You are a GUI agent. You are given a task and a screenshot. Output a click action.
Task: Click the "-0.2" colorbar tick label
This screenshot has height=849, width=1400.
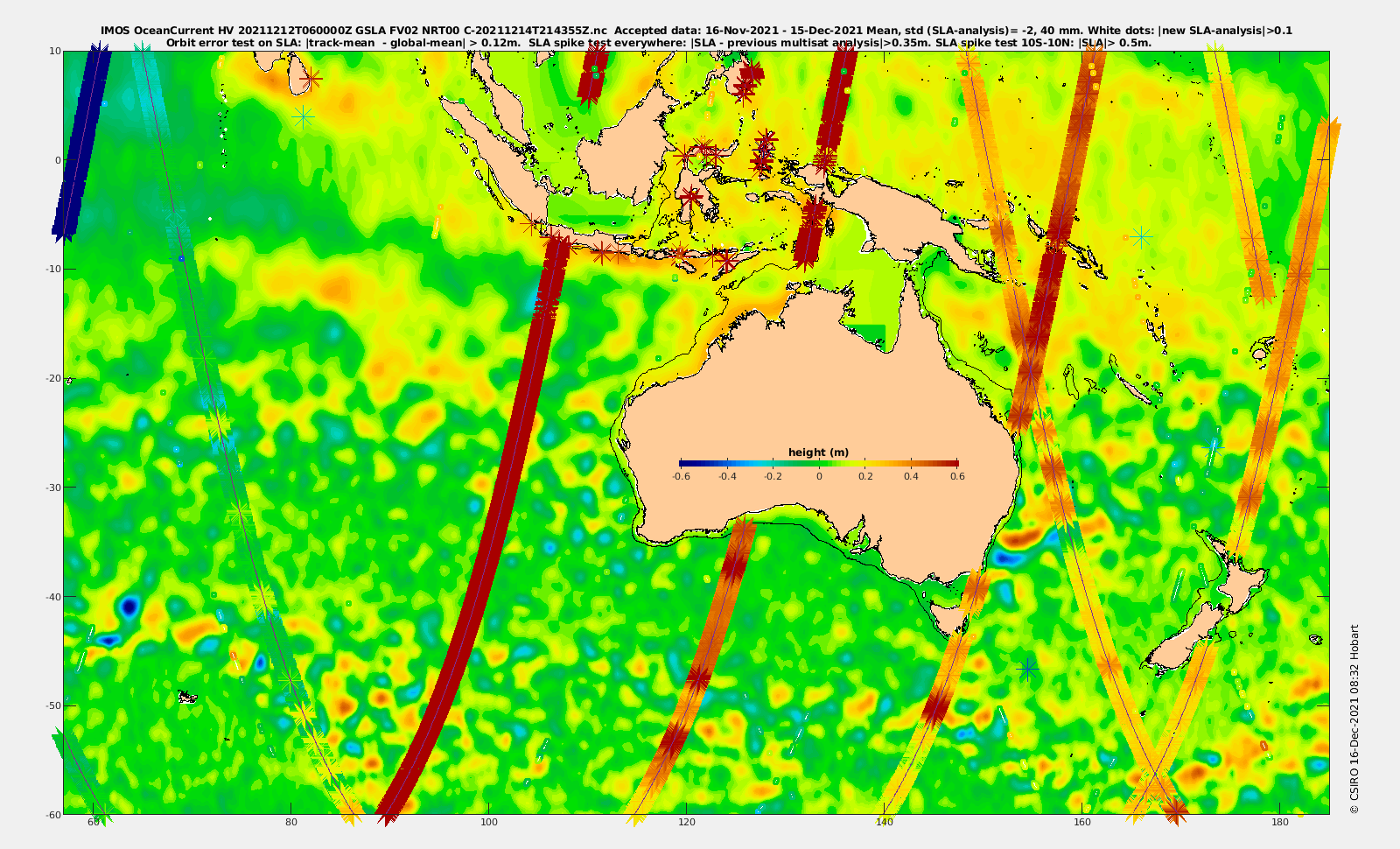coord(773,477)
